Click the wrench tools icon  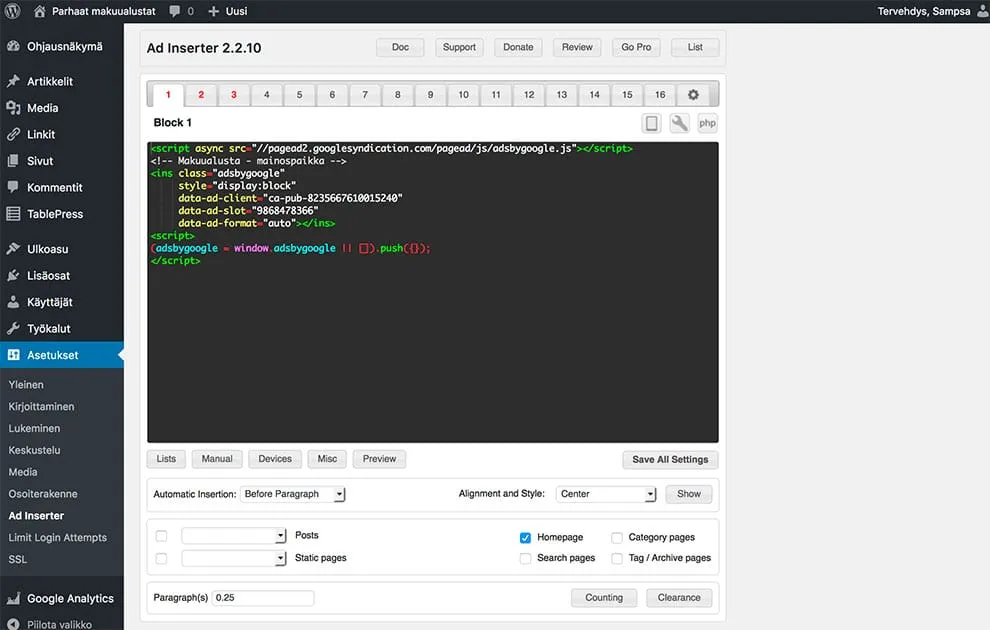(679, 123)
